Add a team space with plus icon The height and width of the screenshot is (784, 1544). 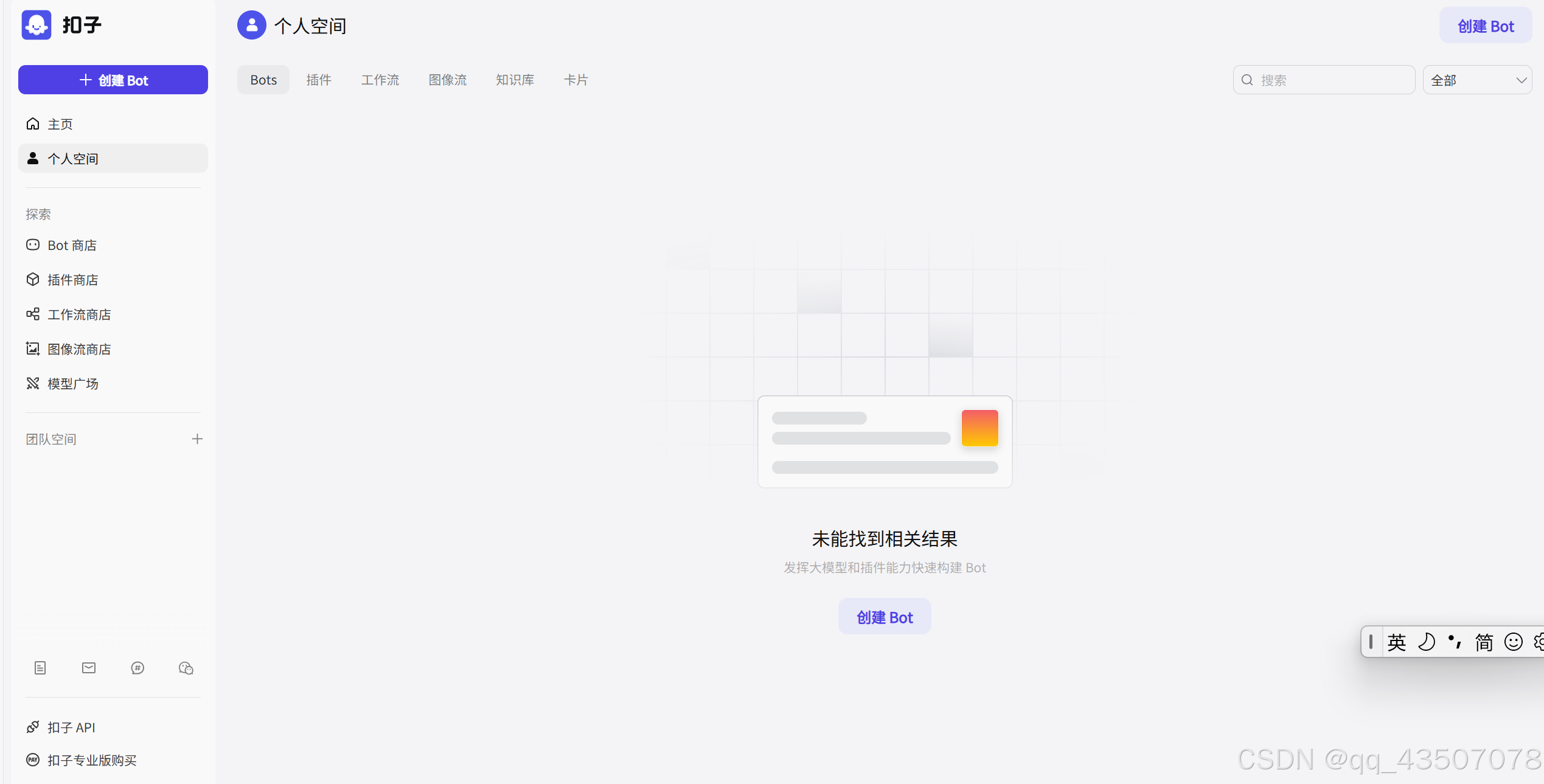[197, 439]
